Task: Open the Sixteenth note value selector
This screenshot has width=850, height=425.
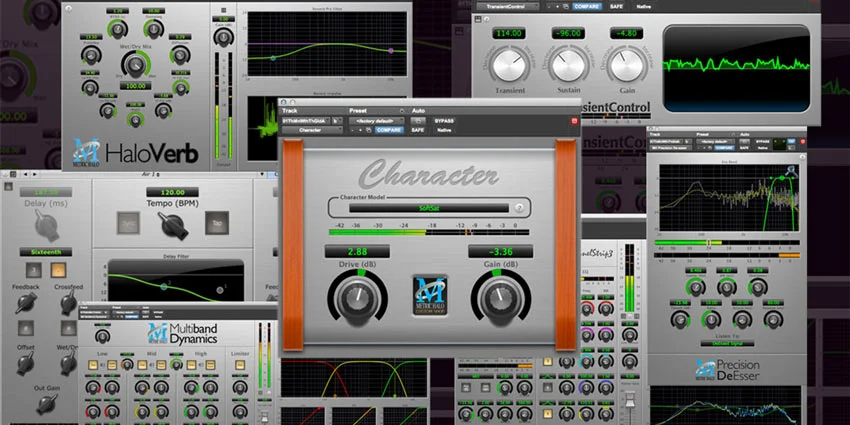Action: (46, 252)
